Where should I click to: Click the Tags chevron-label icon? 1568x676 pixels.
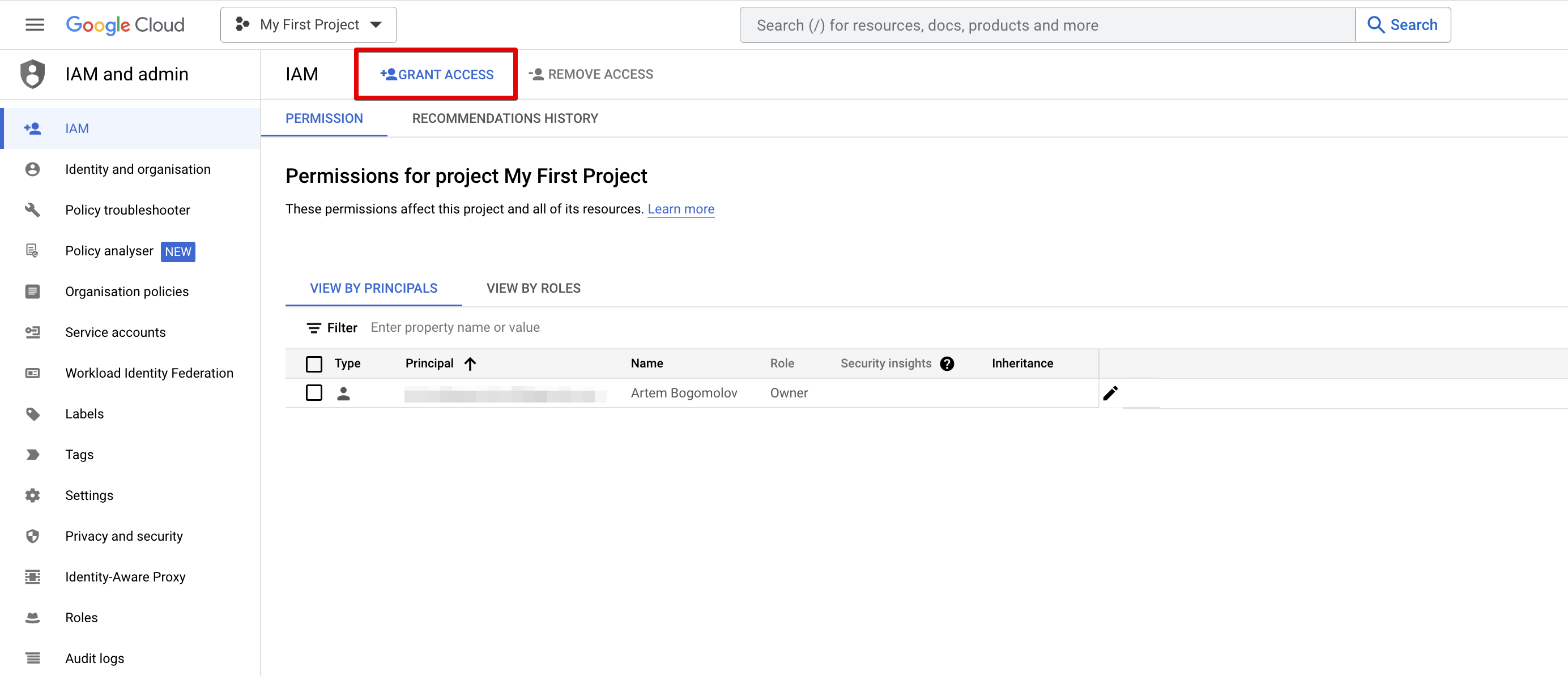[x=33, y=455]
